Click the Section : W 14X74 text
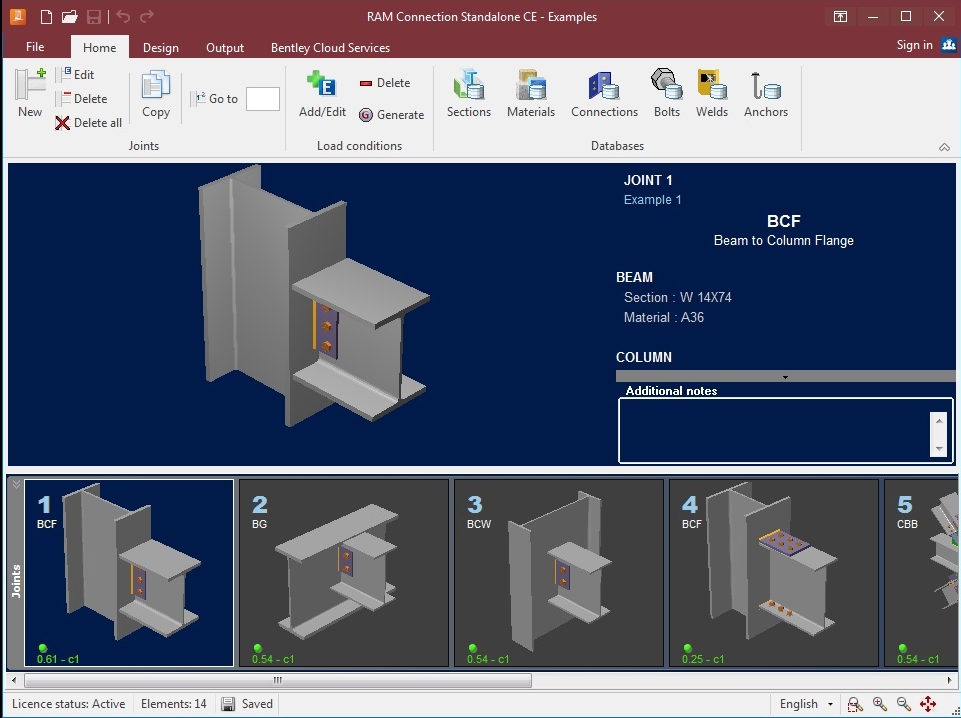 pyautogui.click(x=677, y=298)
